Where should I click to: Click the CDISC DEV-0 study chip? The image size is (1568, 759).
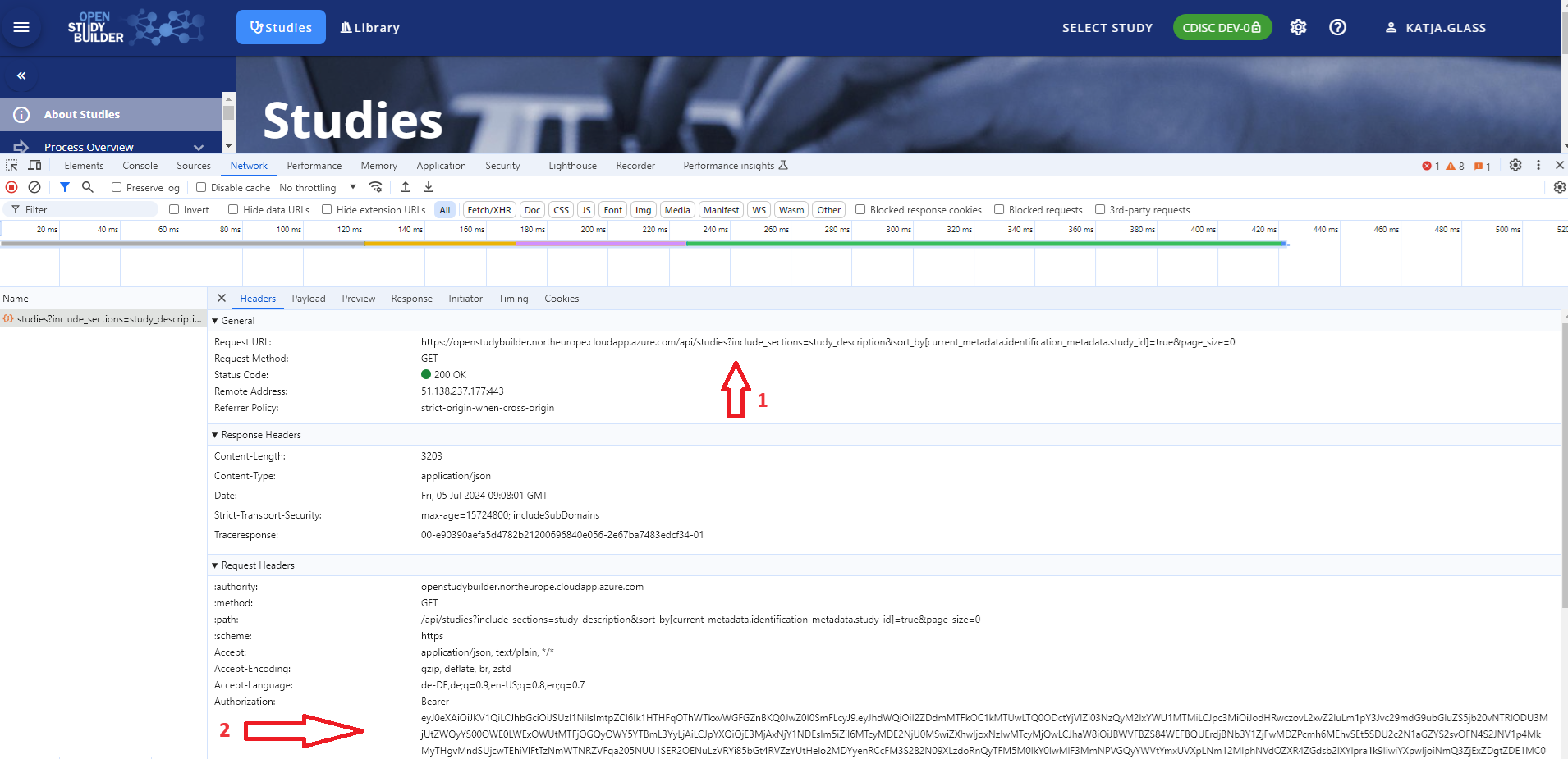pyautogui.click(x=1222, y=27)
